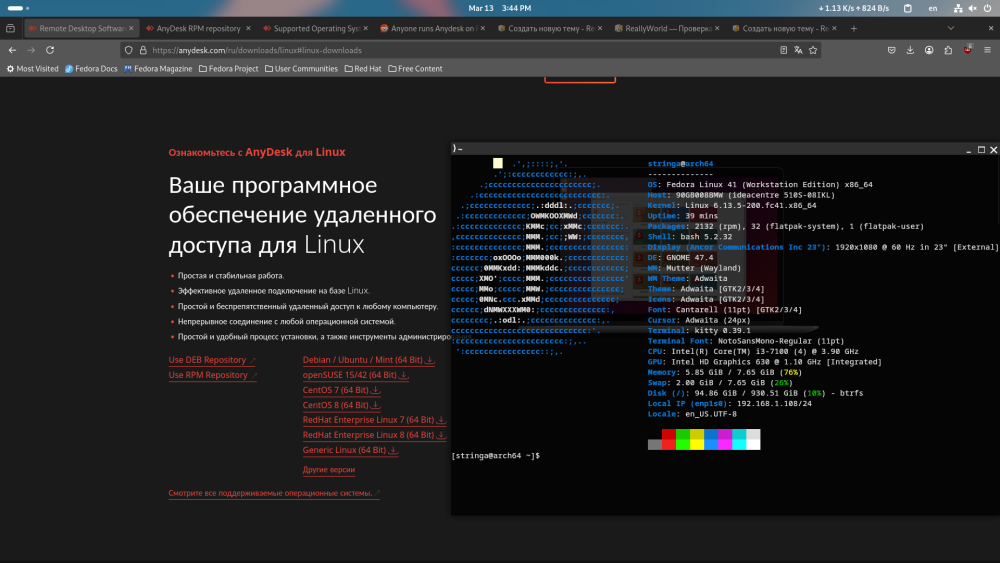Close the AnyDesk RPM repository tab
Viewport: 1000px width, 563px height.
click(248, 28)
